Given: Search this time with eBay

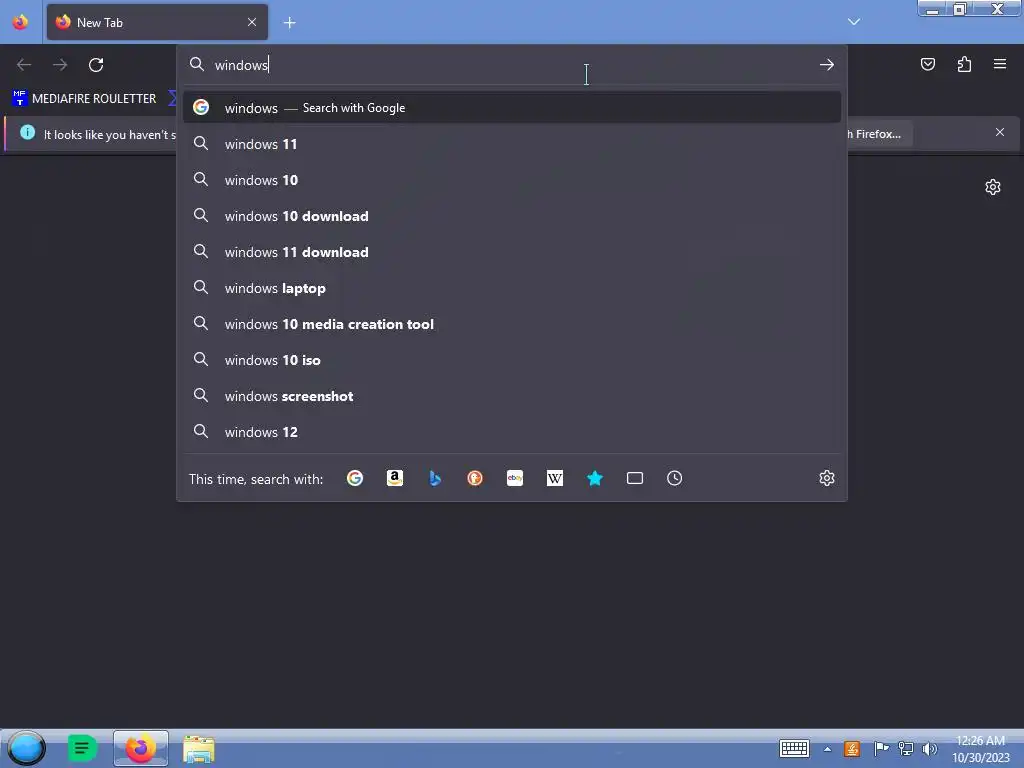Looking at the screenshot, I should click(x=515, y=478).
